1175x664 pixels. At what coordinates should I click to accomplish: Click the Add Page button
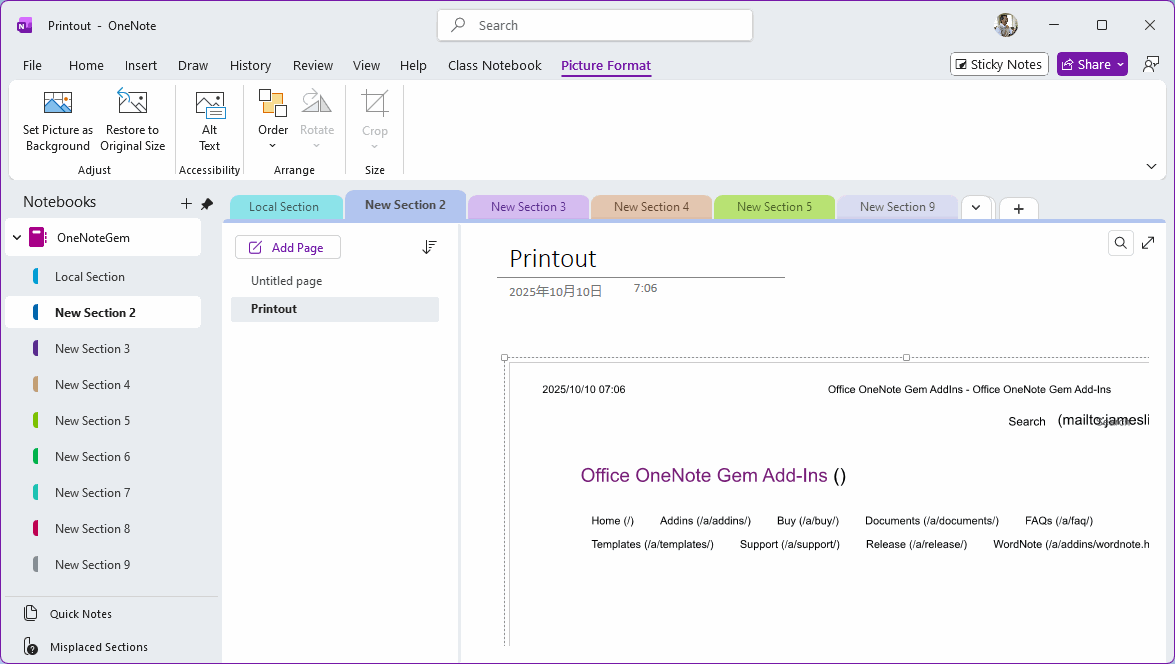click(287, 247)
